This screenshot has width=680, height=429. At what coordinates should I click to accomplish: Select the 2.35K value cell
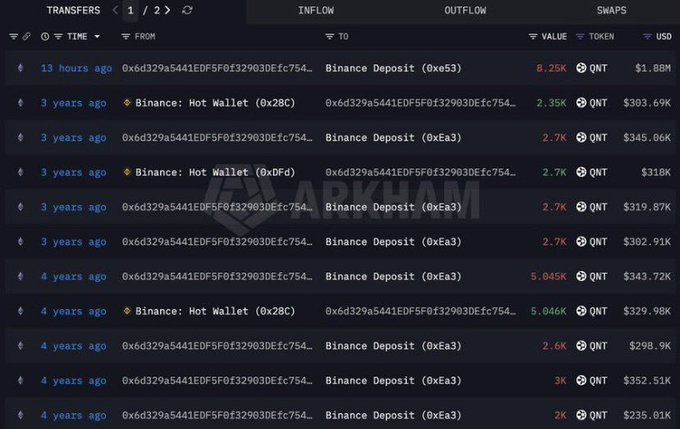point(551,103)
